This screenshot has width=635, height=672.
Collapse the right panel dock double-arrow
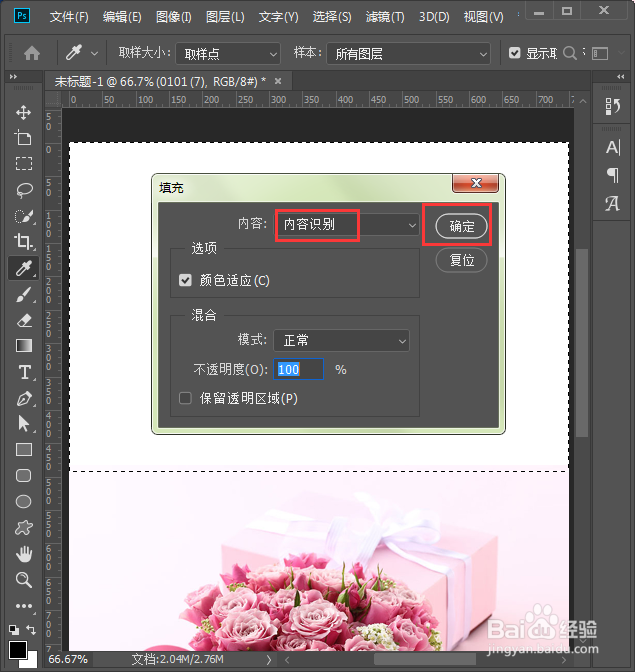click(620, 77)
